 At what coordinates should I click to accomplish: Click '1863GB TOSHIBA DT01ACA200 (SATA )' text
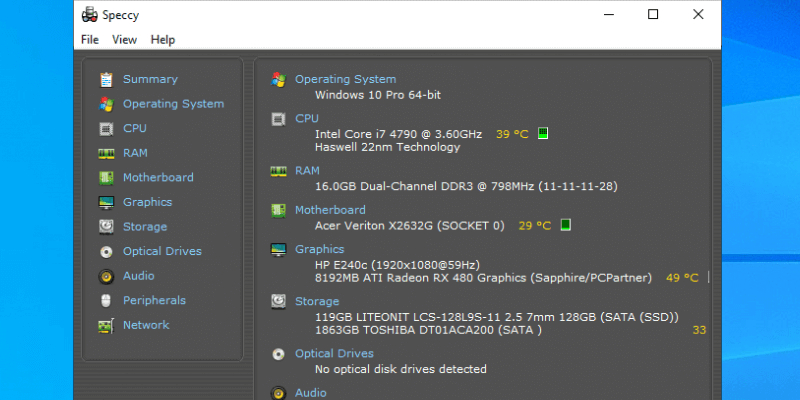tap(428, 331)
